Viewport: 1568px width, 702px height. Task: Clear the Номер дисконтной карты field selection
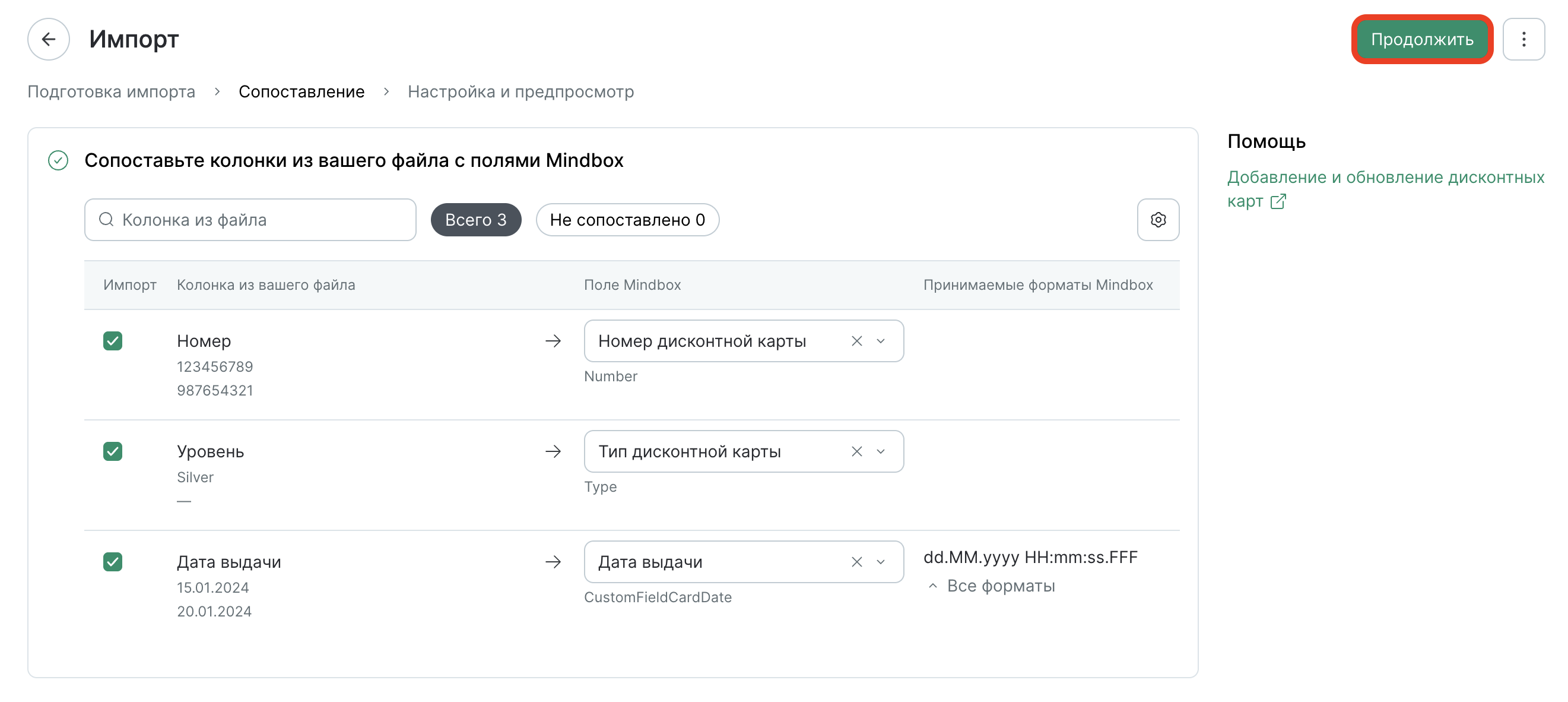[x=856, y=341]
